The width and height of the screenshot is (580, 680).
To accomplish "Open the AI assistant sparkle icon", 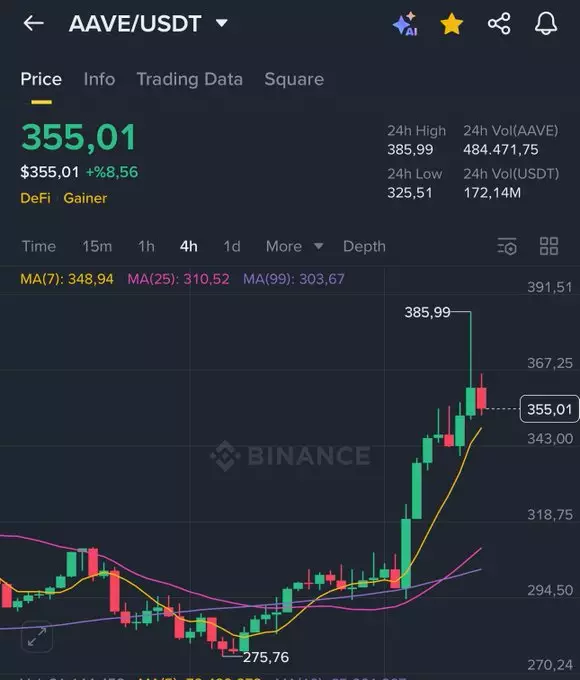I will 405,24.
